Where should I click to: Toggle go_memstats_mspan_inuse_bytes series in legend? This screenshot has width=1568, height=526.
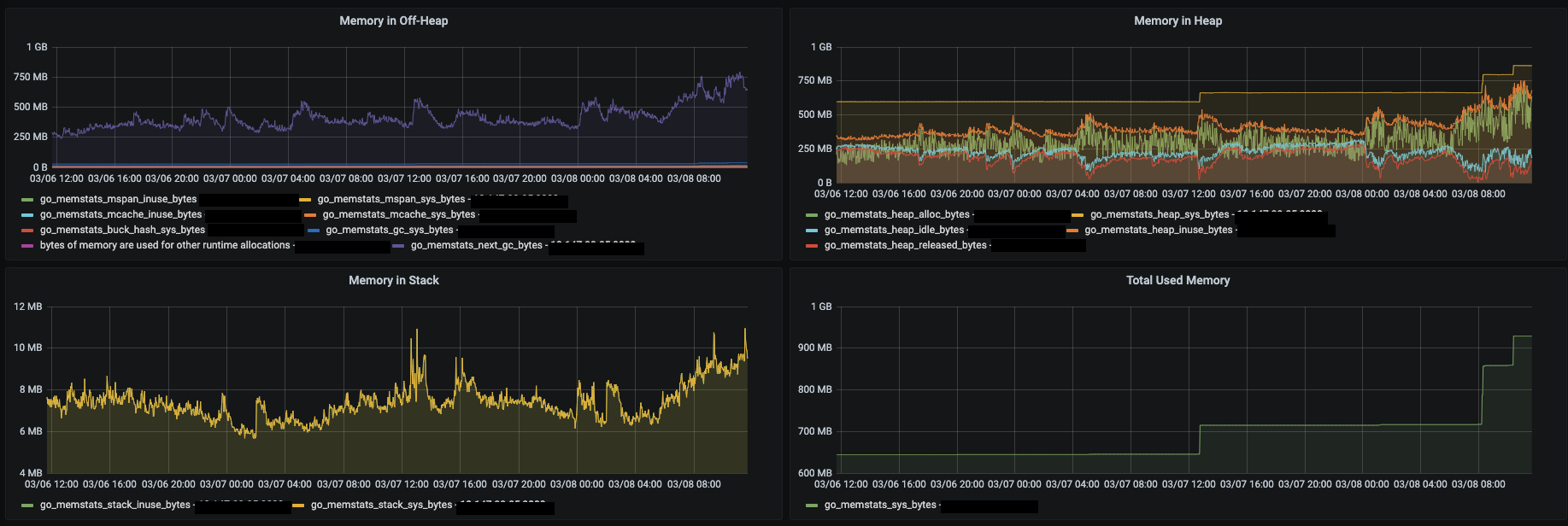point(118,199)
